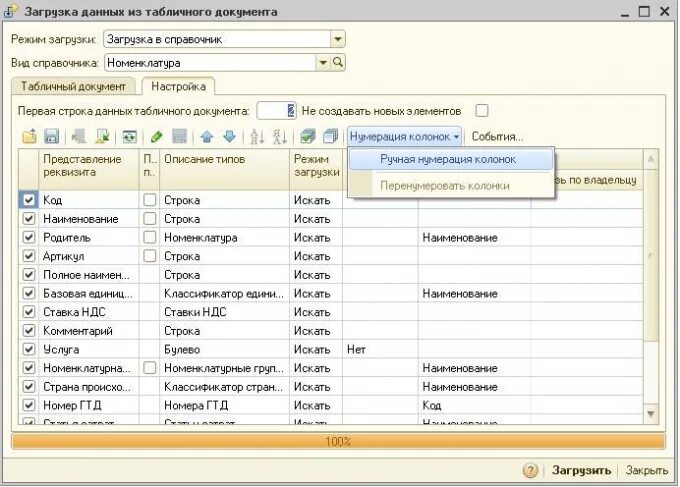680x487 pixels.
Task: Open the Вид справочника dropdown arrow
Action: pyautogui.click(x=323, y=62)
